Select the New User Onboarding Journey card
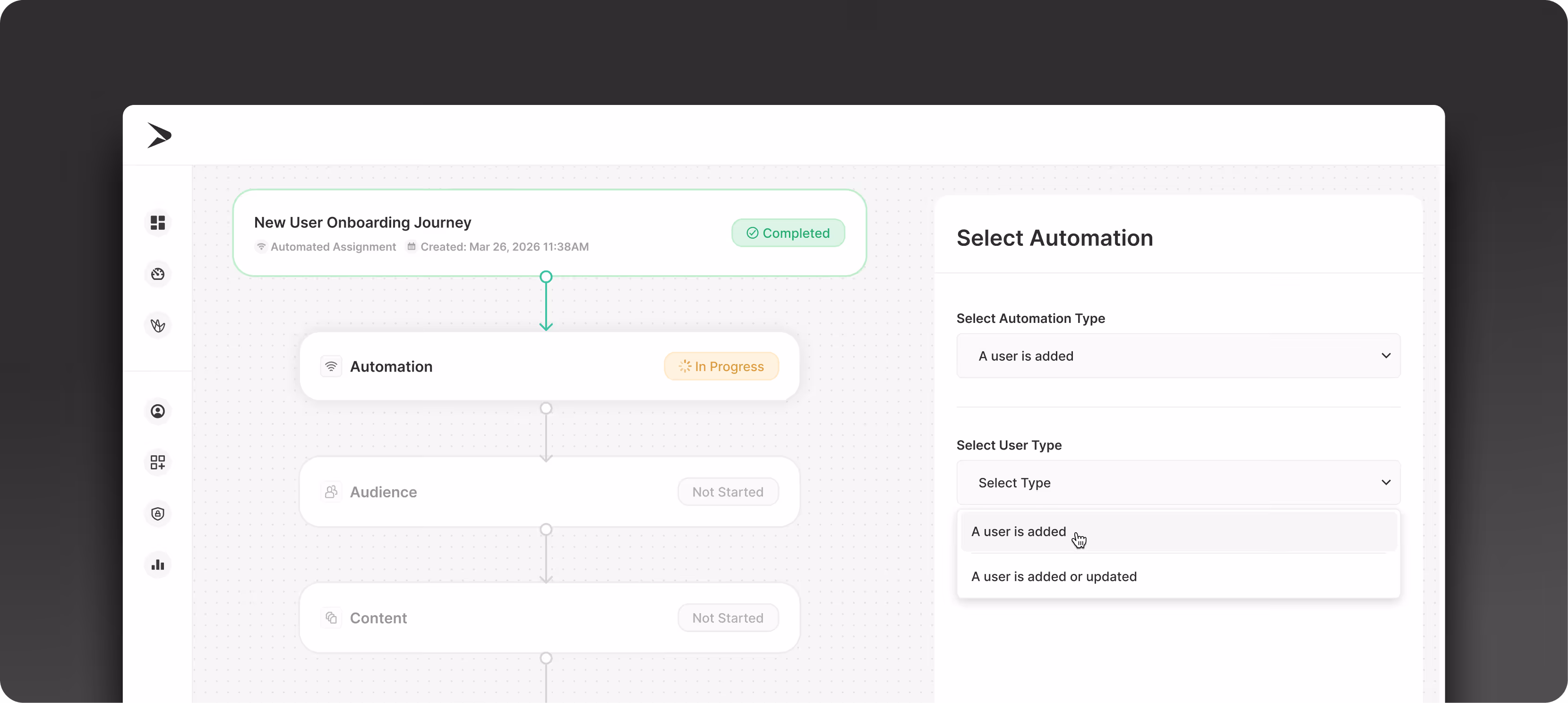Viewport: 1568px width, 703px height. pyautogui.click(x=549, y=233)
